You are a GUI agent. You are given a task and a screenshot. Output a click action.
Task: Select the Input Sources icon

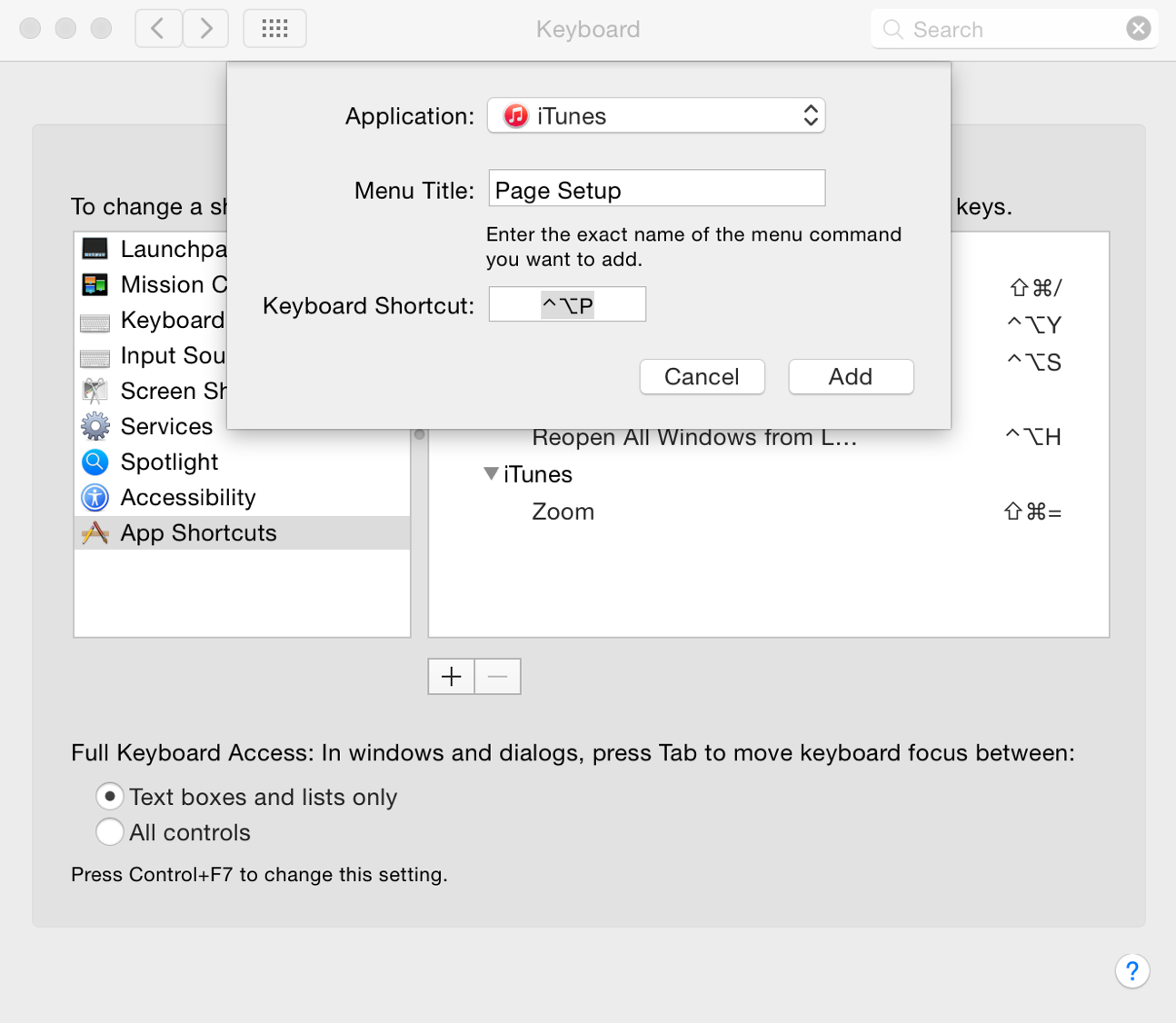pos(95,357)
